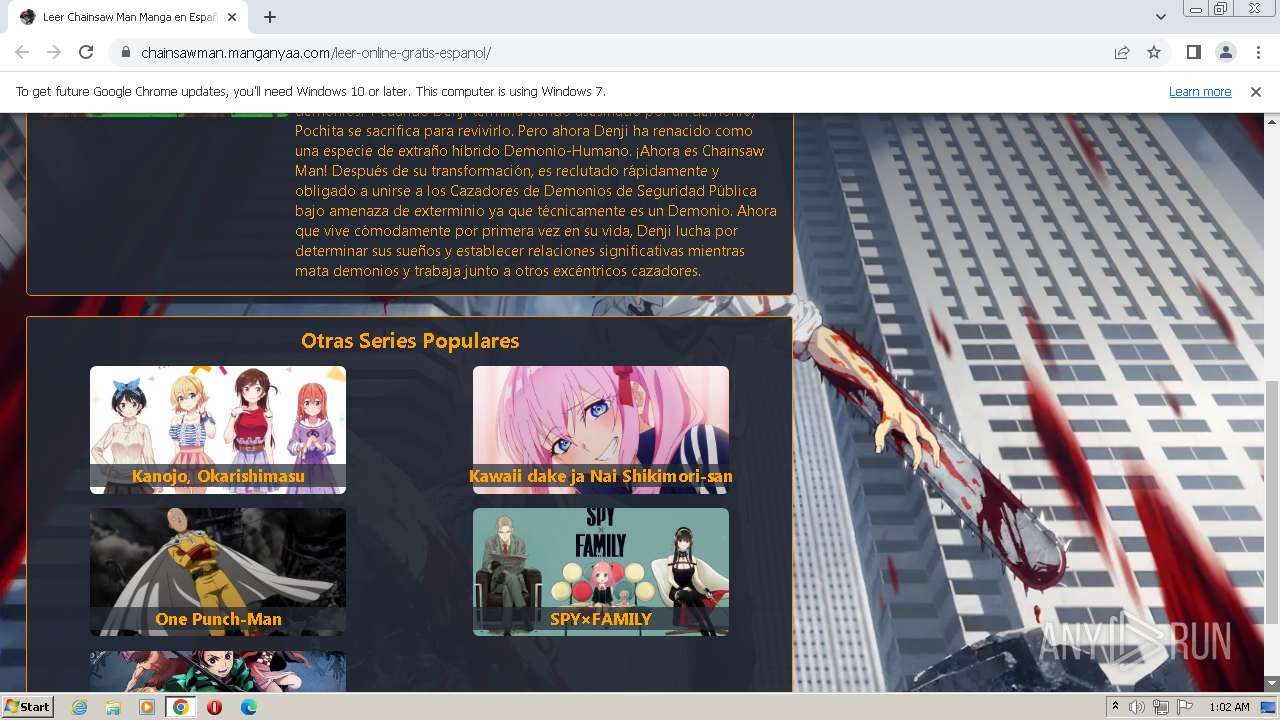Viewport: 1280px width, 720px height.
Task: Show desktop button at taskbar end
Action: tap(1270, 707)
